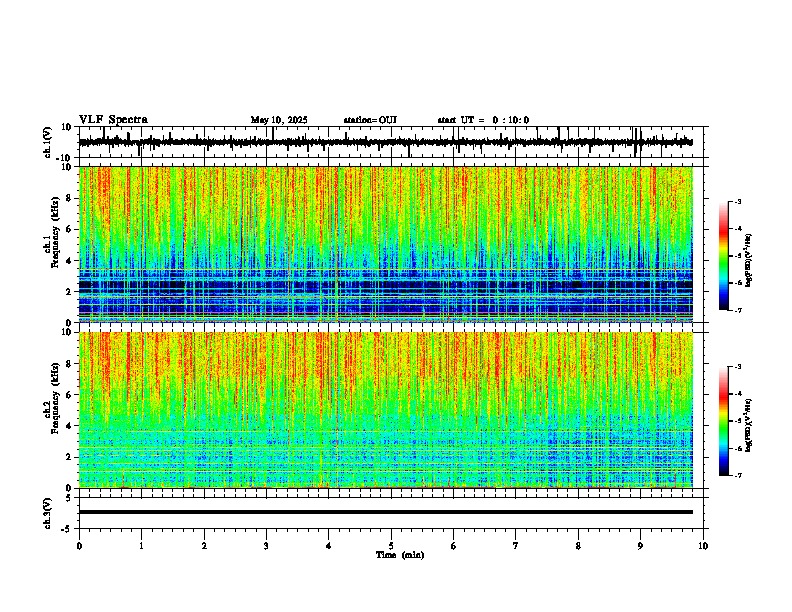The width and height of the screenshot is (792, 612).
Task: Click the "8" tick on ch.1 frequency axis
Action: [x=70, y=198]
